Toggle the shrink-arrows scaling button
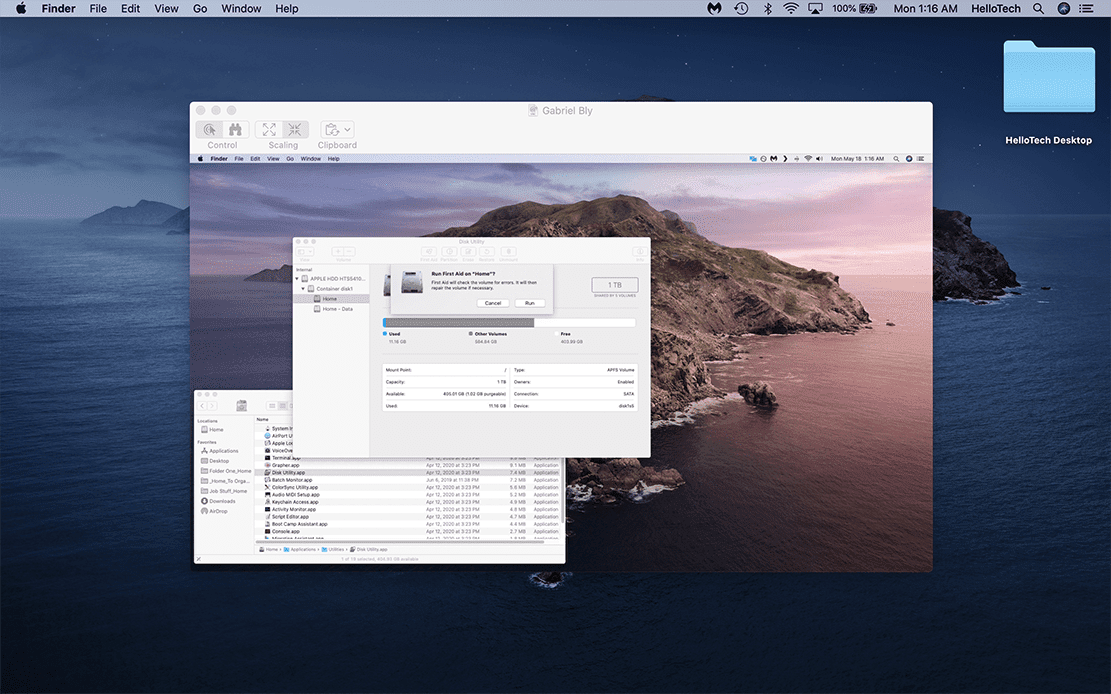Viewport: 1111px width, 694px height. tap(295, 130)
